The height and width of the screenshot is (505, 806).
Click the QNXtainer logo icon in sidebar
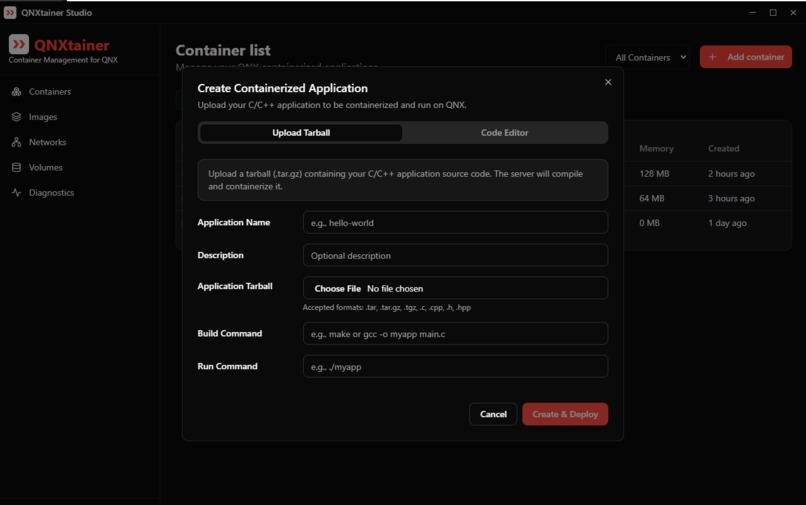pos(19,44)
